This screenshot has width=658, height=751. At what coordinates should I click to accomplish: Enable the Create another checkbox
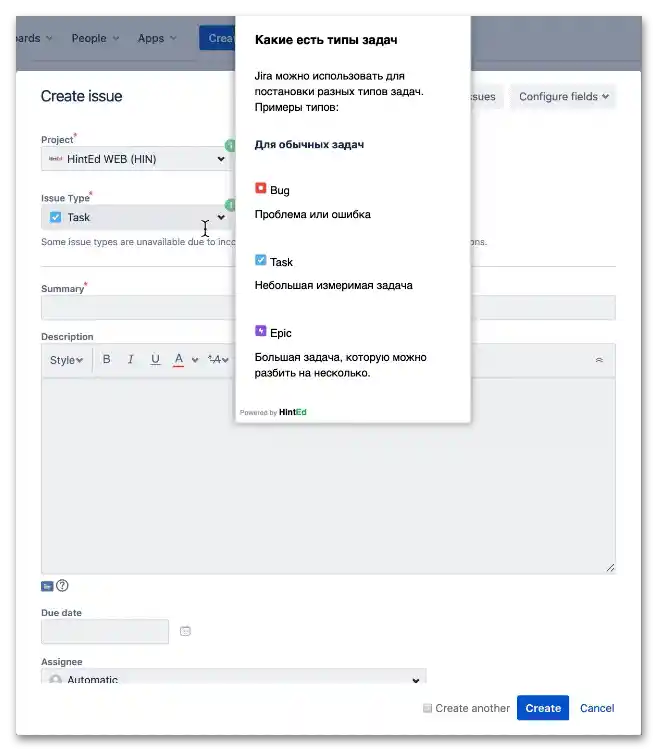[428, 708]
